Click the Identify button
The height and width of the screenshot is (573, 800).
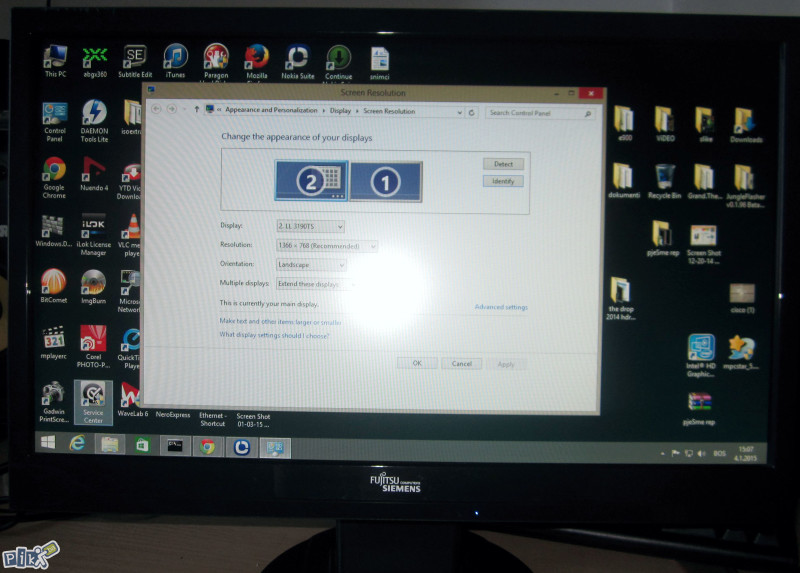point(503,181)
